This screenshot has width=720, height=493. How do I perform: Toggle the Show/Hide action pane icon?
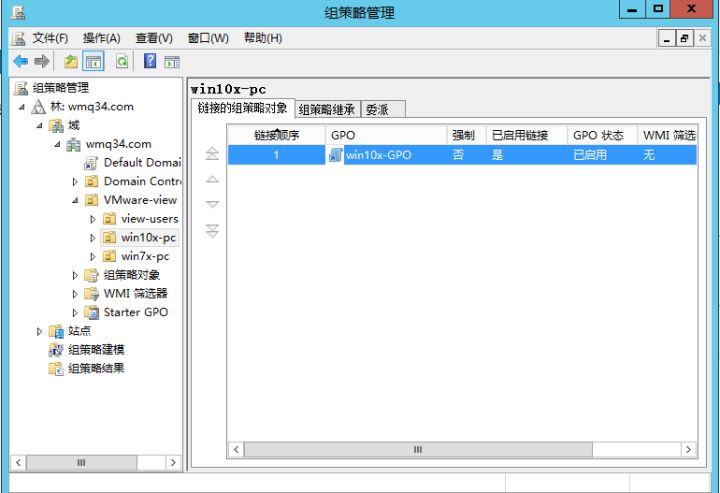coord(172,62)
